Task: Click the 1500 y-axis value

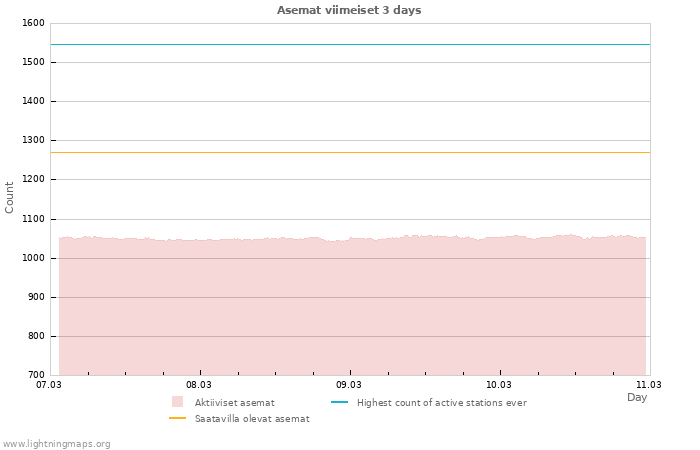Action: [x=32, y=62]
